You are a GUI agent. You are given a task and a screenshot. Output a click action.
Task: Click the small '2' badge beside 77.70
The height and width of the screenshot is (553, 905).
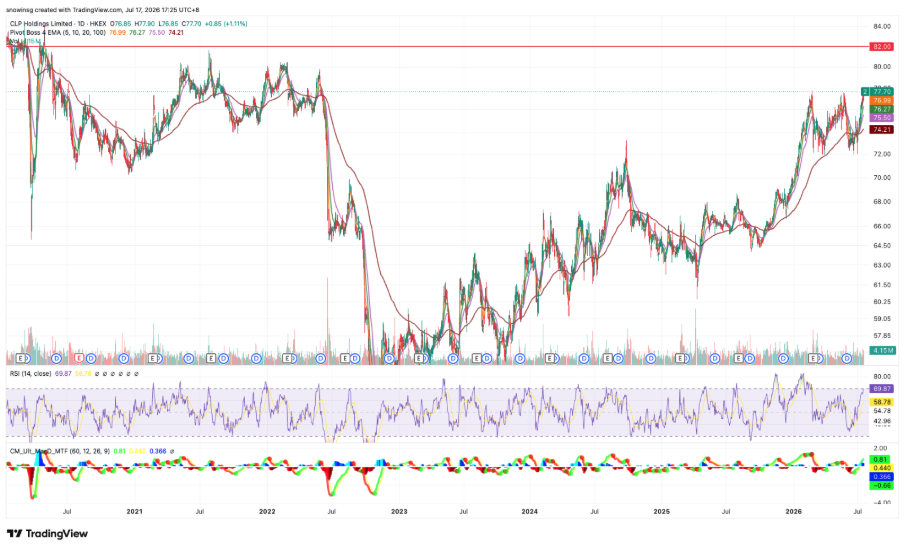click(x=865, y=91)
